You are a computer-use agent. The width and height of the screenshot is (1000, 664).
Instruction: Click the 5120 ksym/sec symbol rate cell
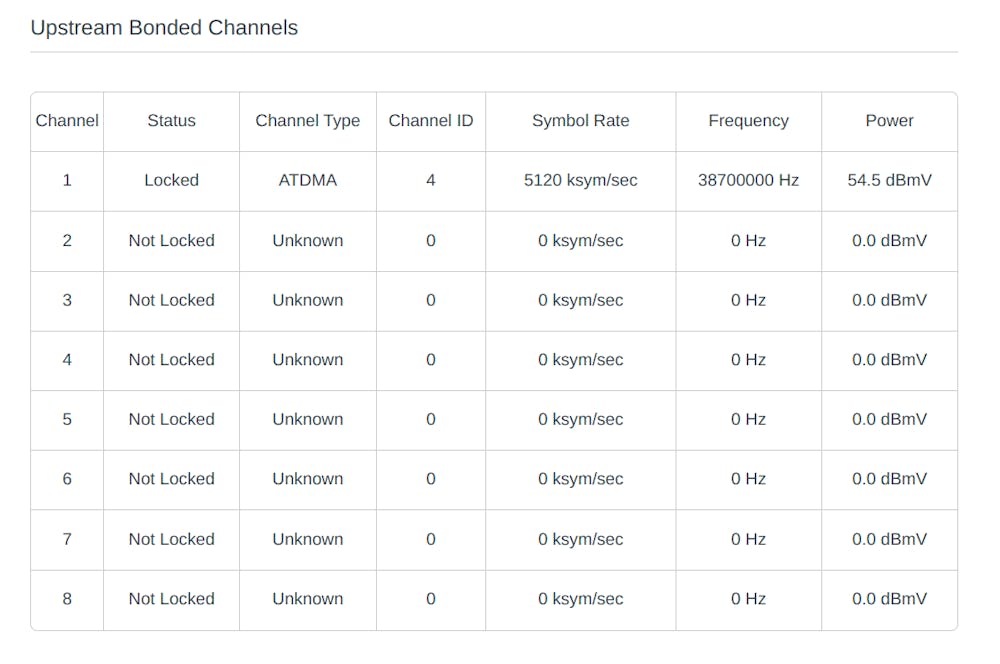[x=580, y=181]
